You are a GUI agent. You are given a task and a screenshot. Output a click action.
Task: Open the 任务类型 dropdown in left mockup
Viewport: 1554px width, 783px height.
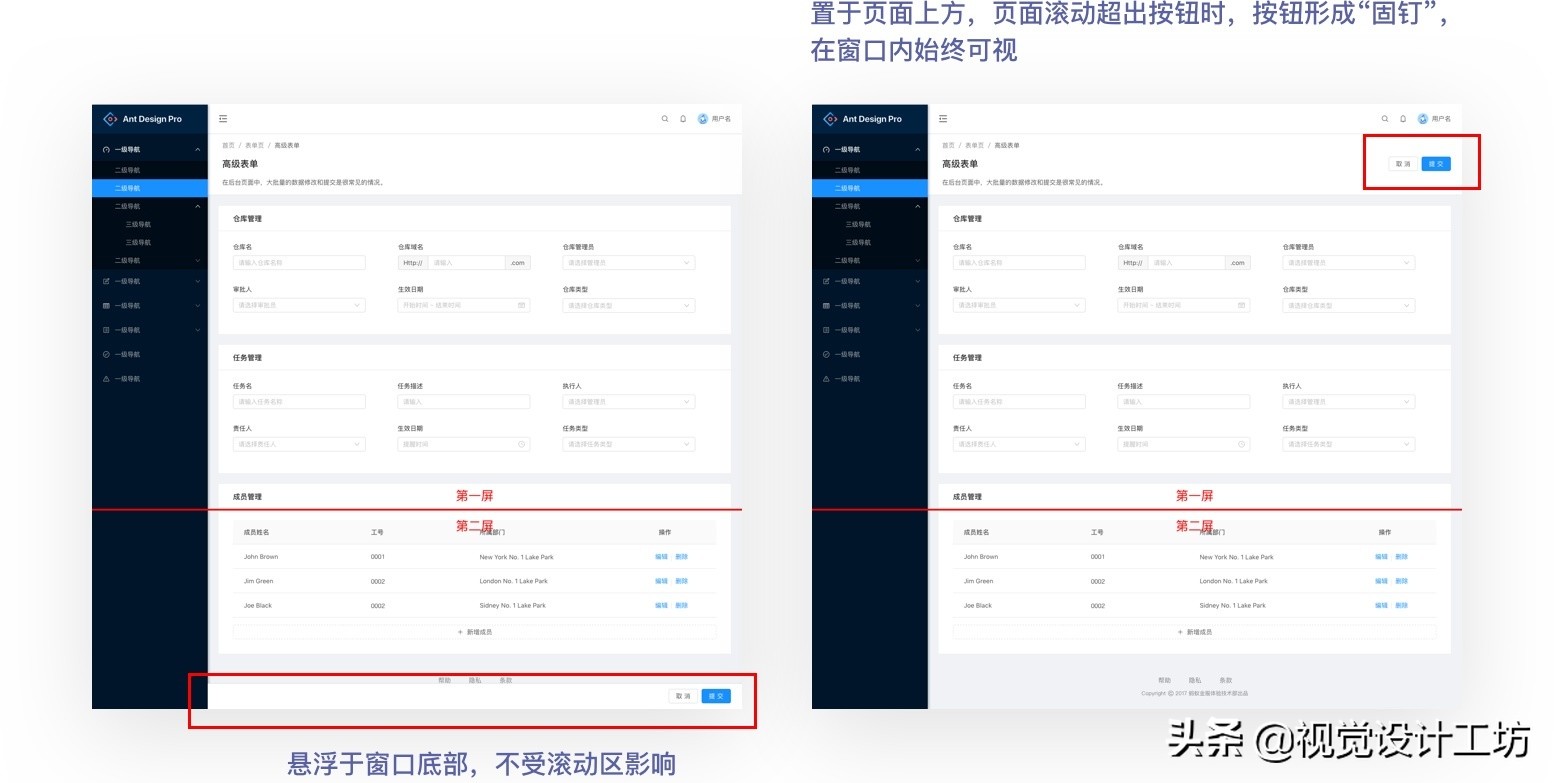click(629, 444)
